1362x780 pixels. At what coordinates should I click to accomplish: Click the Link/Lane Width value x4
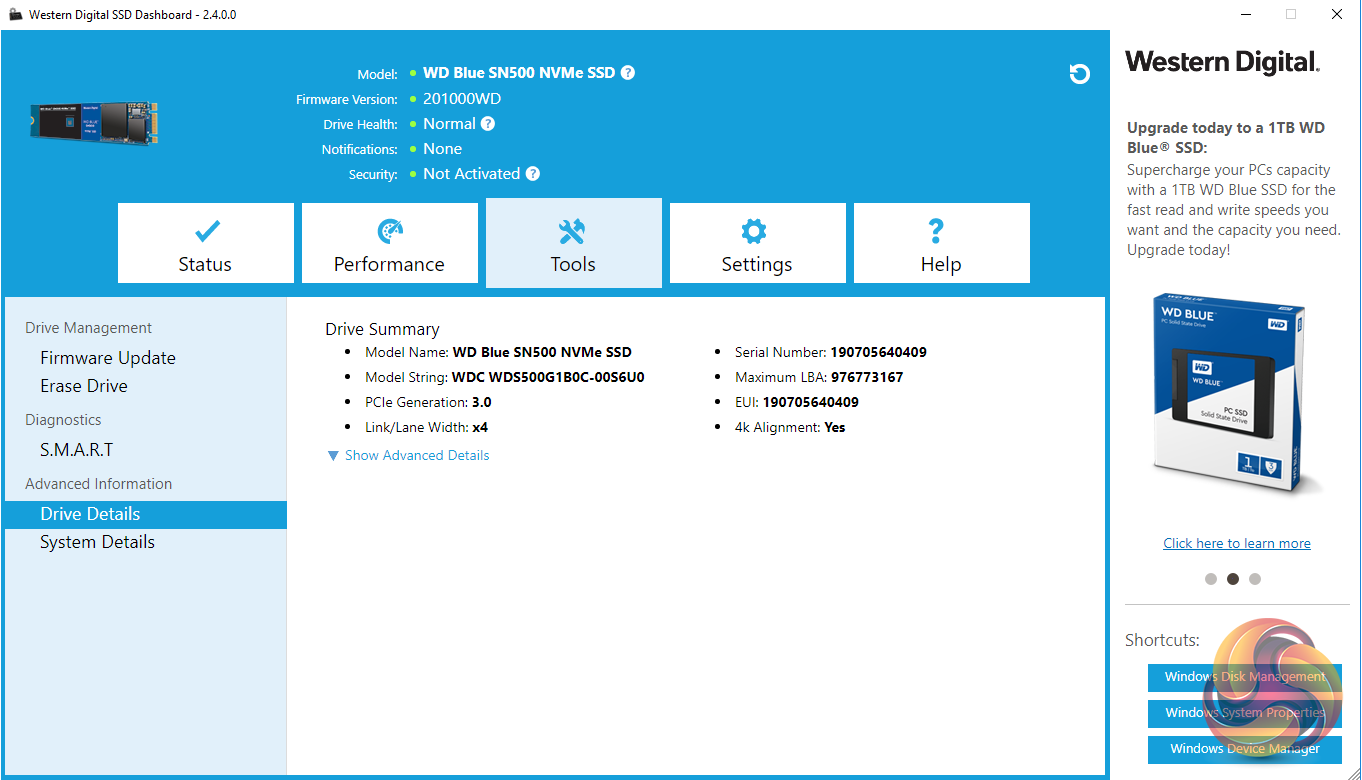[x=480, y=427]
